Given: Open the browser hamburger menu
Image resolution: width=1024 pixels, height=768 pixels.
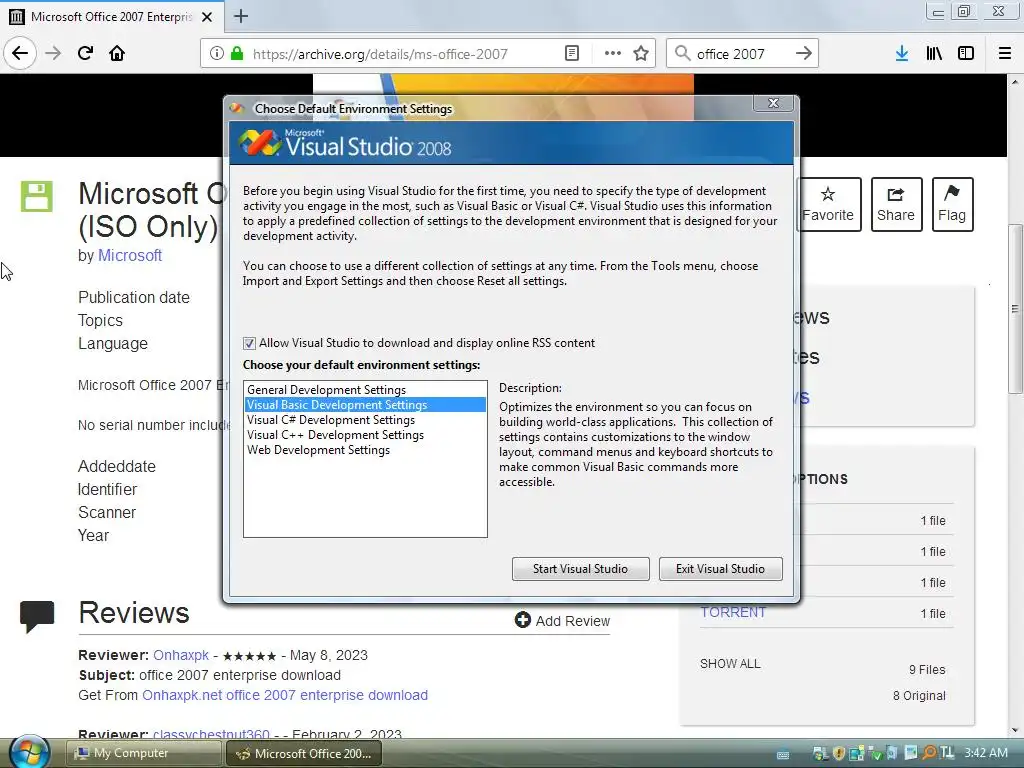Looking at the screenshot, I should [1005, 54].
